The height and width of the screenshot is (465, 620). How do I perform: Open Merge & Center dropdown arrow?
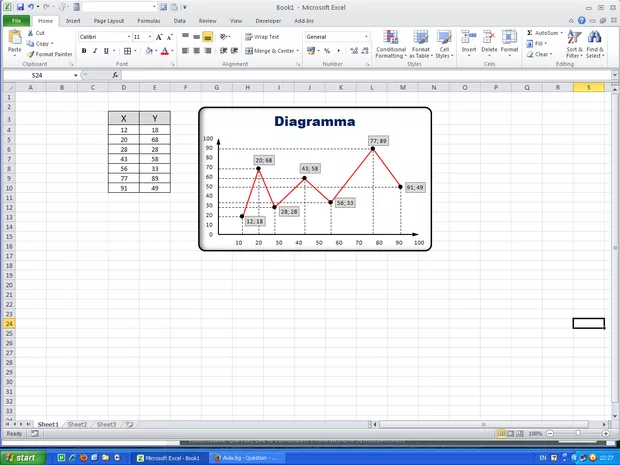point(297,51)
